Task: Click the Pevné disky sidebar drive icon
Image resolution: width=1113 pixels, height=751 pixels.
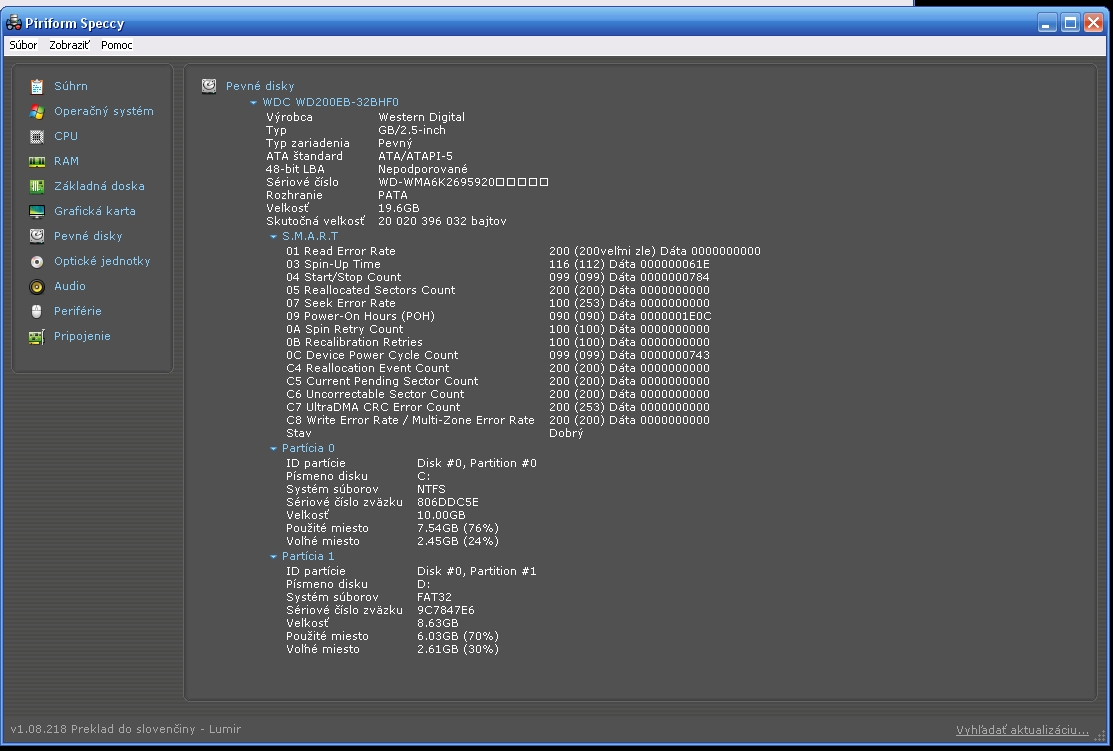Action: click(37, 236)
